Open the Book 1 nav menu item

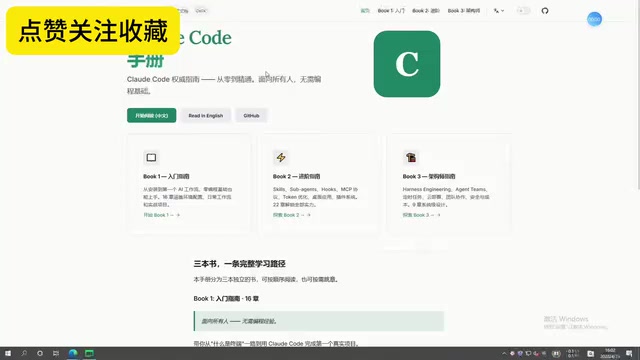tap(391, 11)
